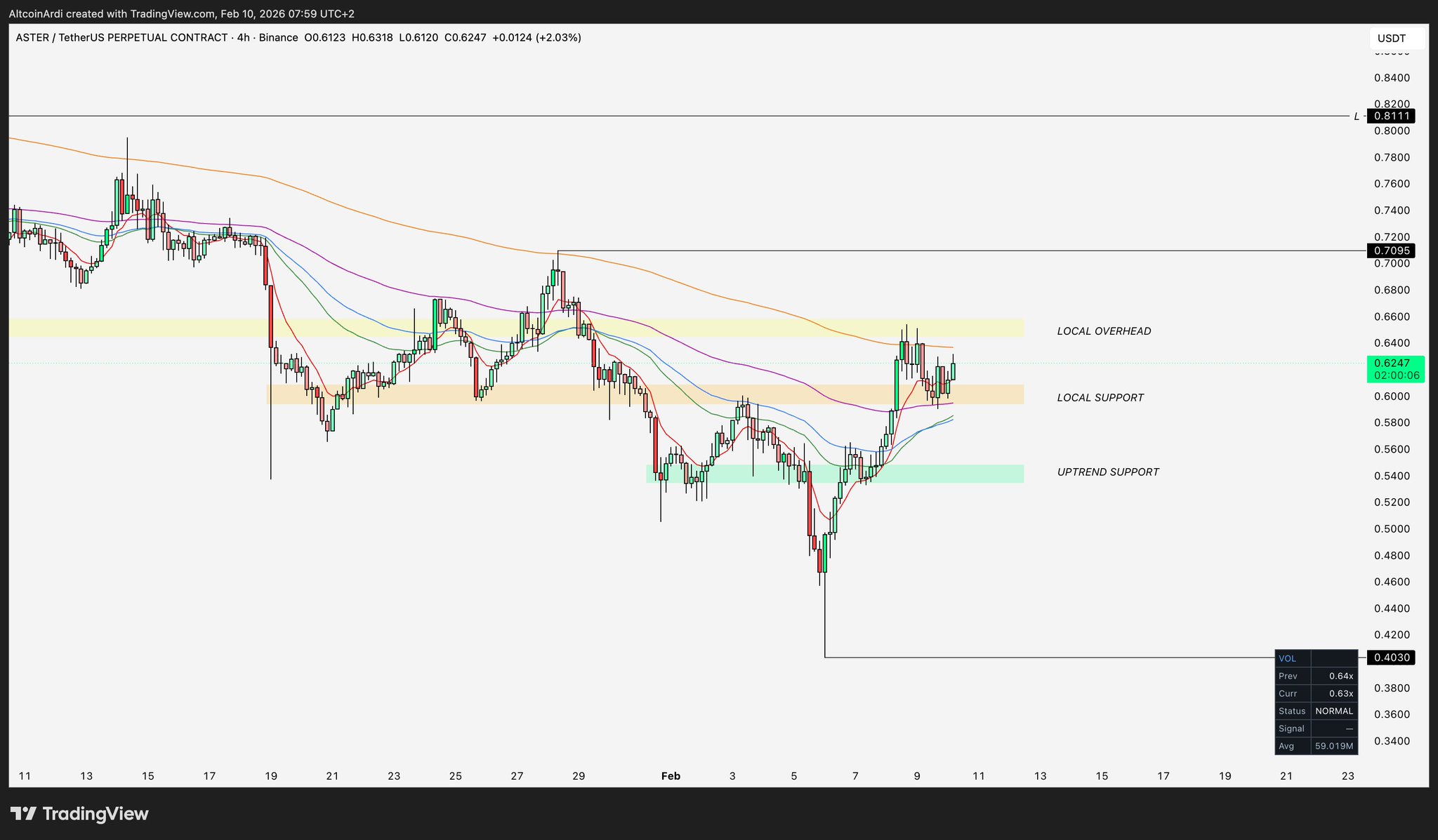Image resolution: width=1438 pixels, height=840 pixels.
Task: Click the VOL header in indicator table
Action: (x=1287, y=659)
